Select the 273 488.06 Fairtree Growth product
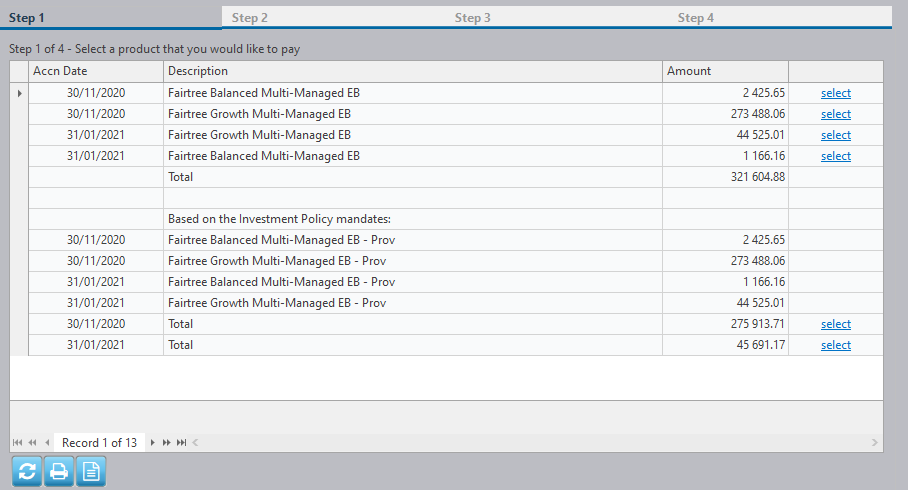This screenshot has width=908, height=490. 836,114
